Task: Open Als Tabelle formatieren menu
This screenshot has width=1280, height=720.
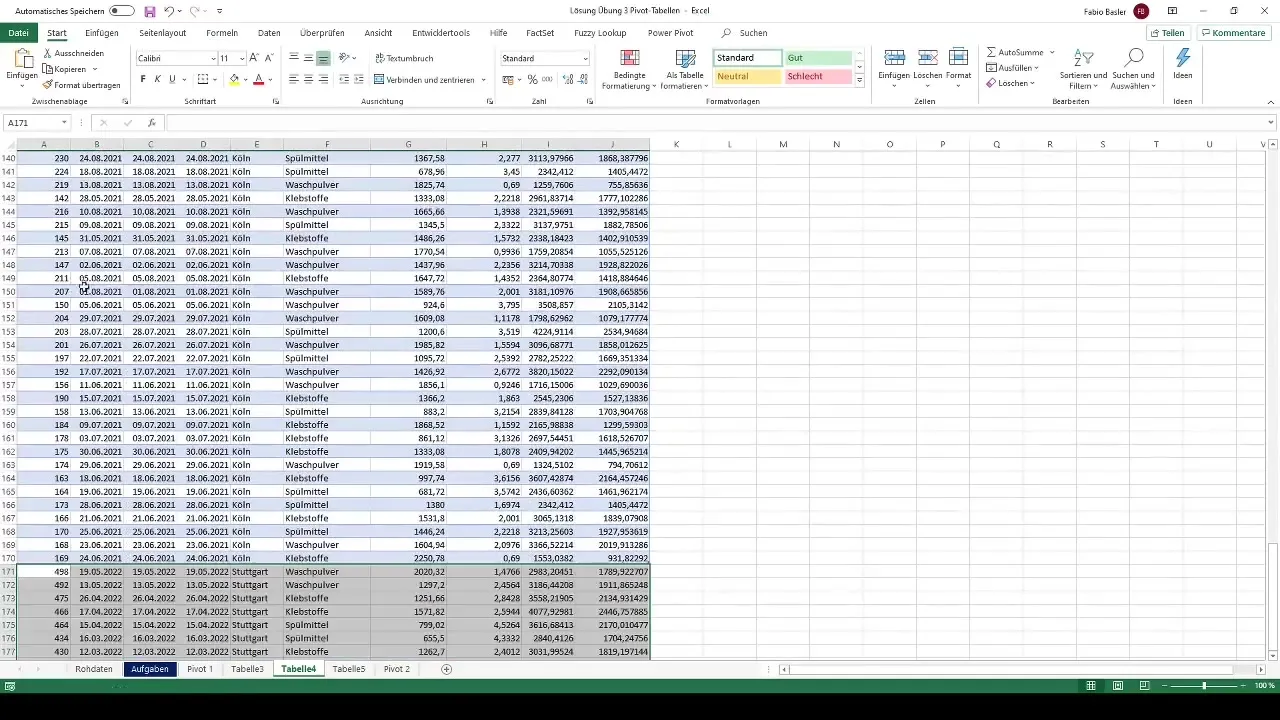Action: [686, 68]
